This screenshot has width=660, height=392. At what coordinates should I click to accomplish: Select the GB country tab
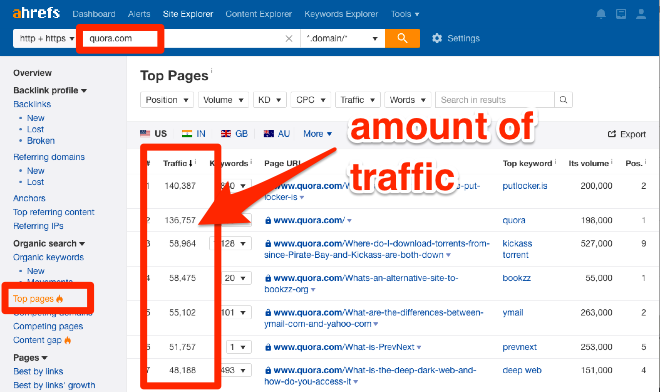tap(234, 134)
